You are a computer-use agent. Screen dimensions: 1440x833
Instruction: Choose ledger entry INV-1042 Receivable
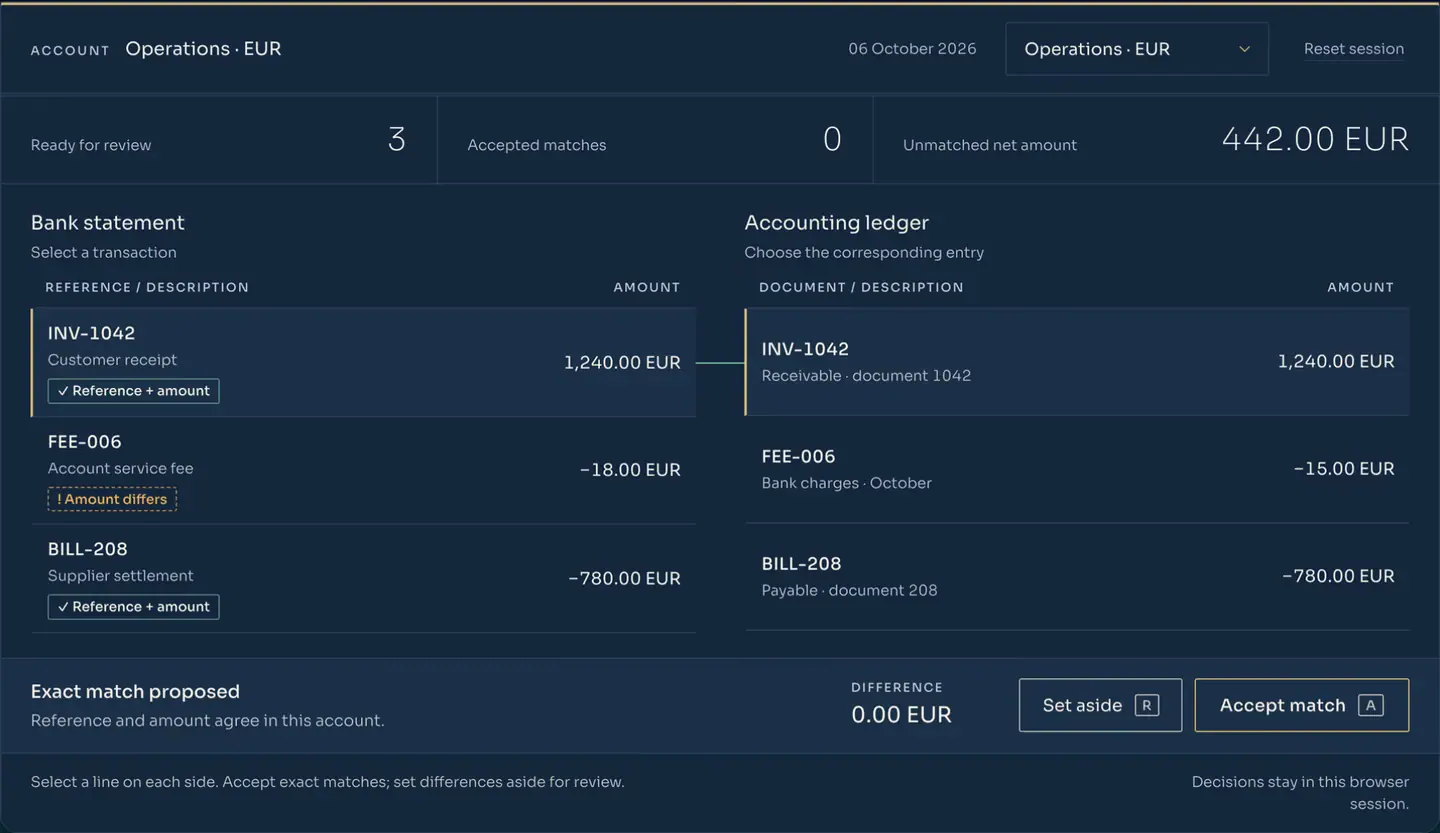pos(1077,362)
